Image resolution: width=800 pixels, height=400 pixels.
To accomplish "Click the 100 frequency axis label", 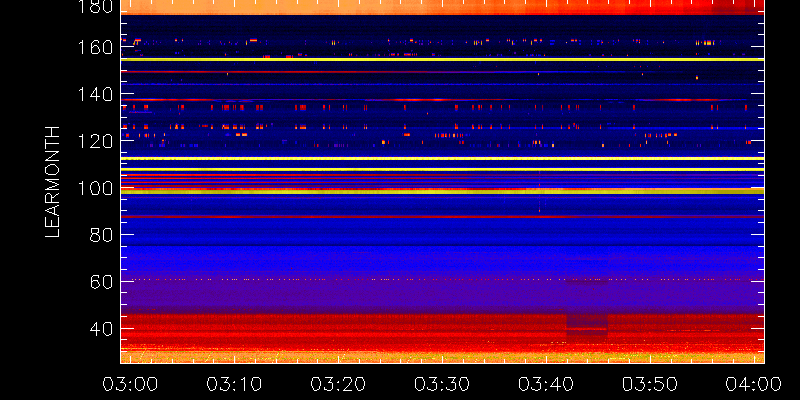I will tap(96, 188).
